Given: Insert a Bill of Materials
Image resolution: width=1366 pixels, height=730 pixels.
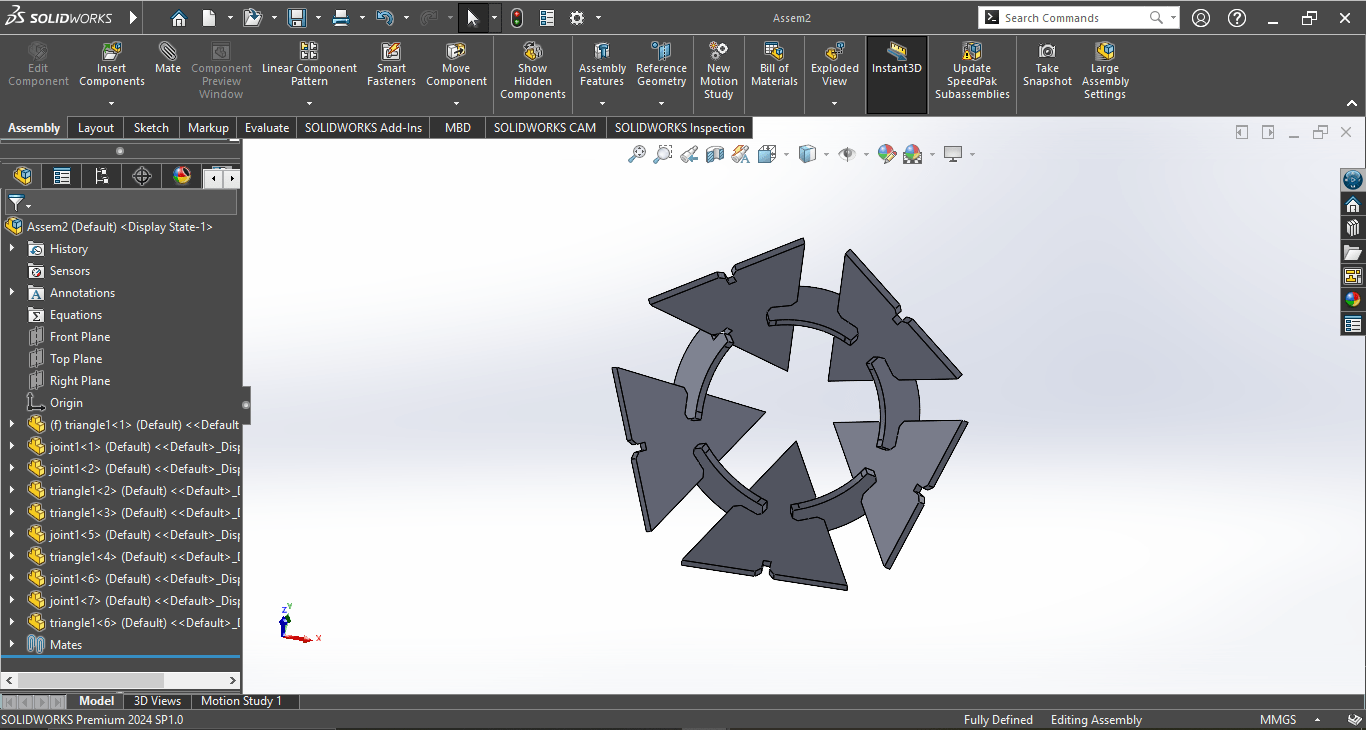Looking at the screenshot, I should point(774,64).
